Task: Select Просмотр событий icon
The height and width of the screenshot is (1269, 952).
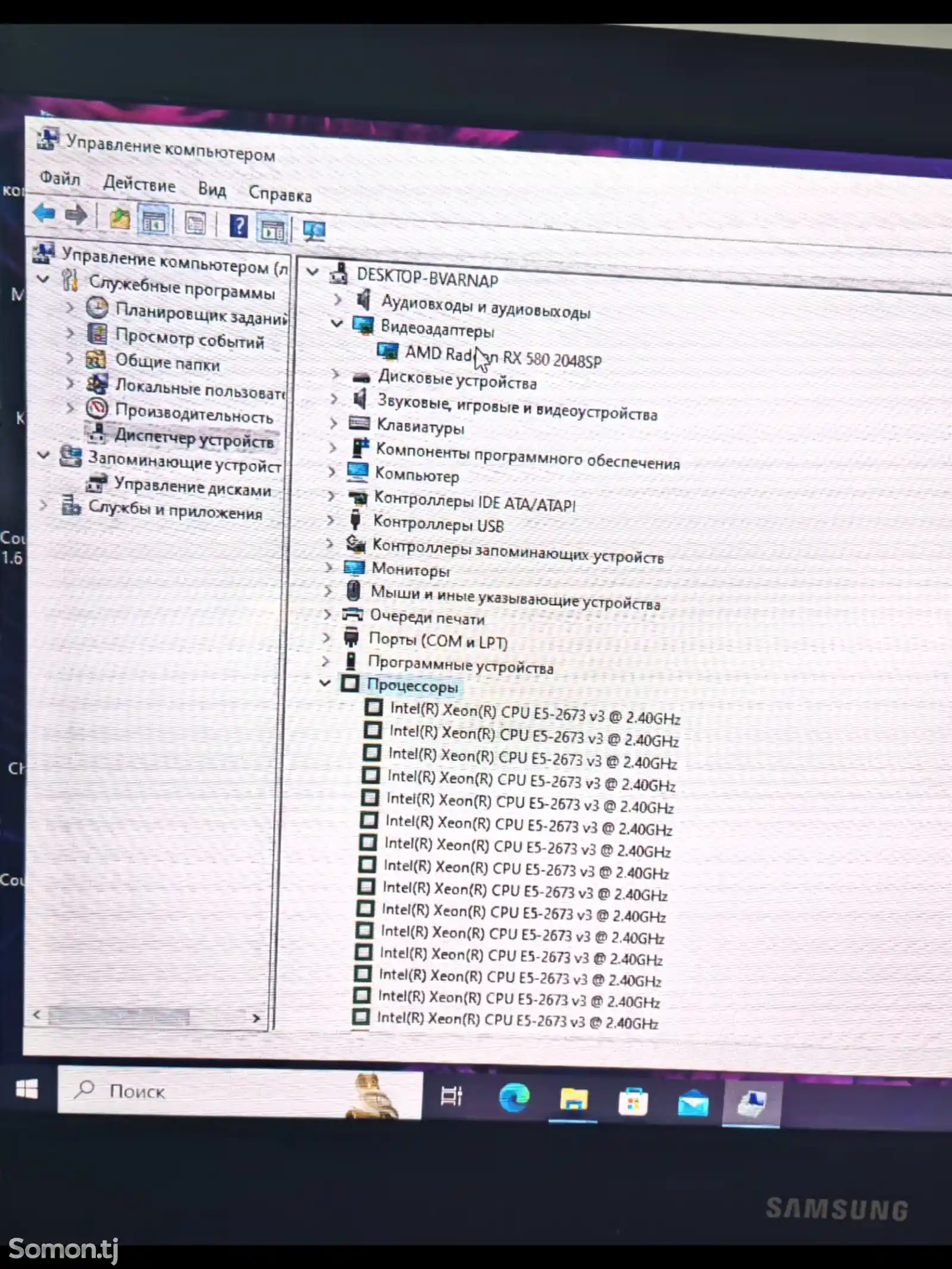Action: coord(97,333)
